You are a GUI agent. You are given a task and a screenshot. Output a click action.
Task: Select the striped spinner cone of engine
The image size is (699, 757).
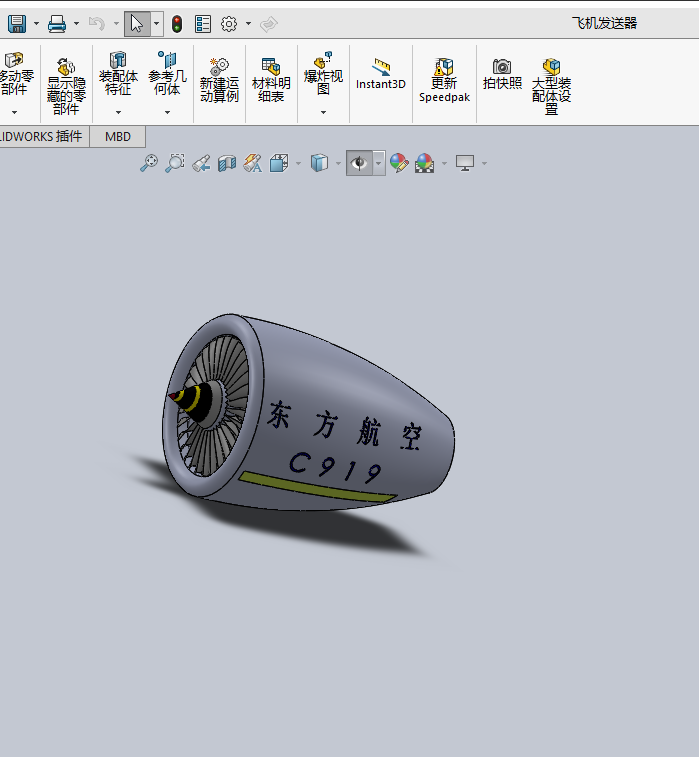coord(195,402)
